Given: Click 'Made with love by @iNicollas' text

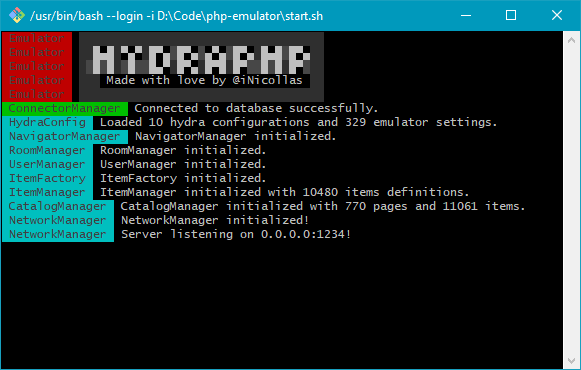Looking at the screenshot, I should pos(204,80).
